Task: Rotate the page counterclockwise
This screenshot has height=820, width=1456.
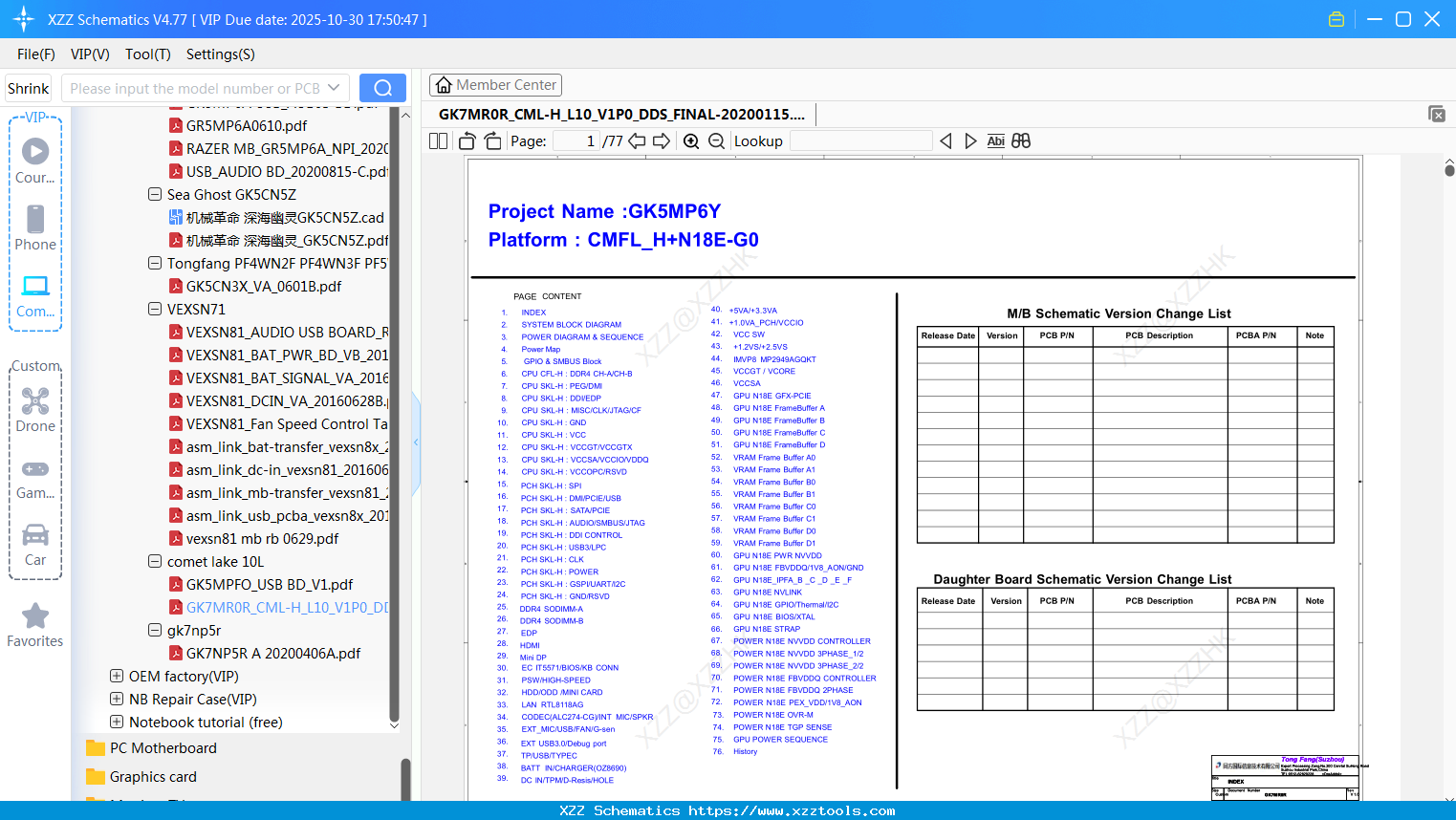Action: tap(467, 140)
